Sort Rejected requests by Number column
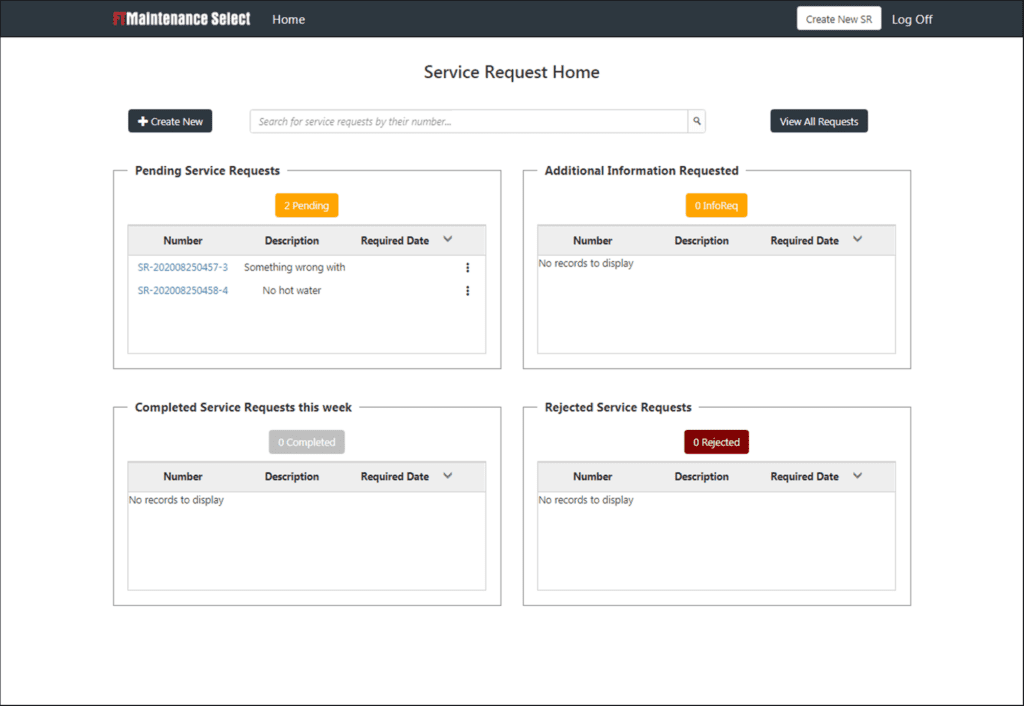Image resolution: width=1024 pixels, height=706 pixels. (592, 477)
